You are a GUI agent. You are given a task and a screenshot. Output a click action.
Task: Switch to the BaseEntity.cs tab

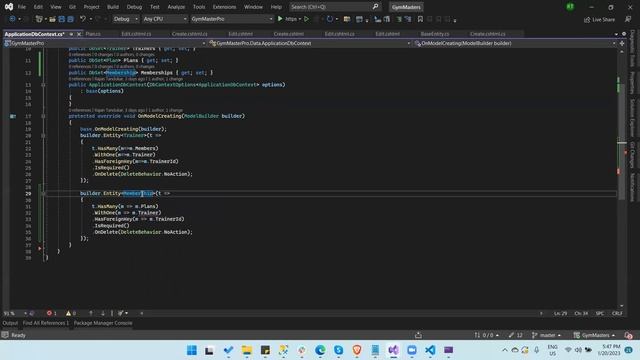(435, 34)
